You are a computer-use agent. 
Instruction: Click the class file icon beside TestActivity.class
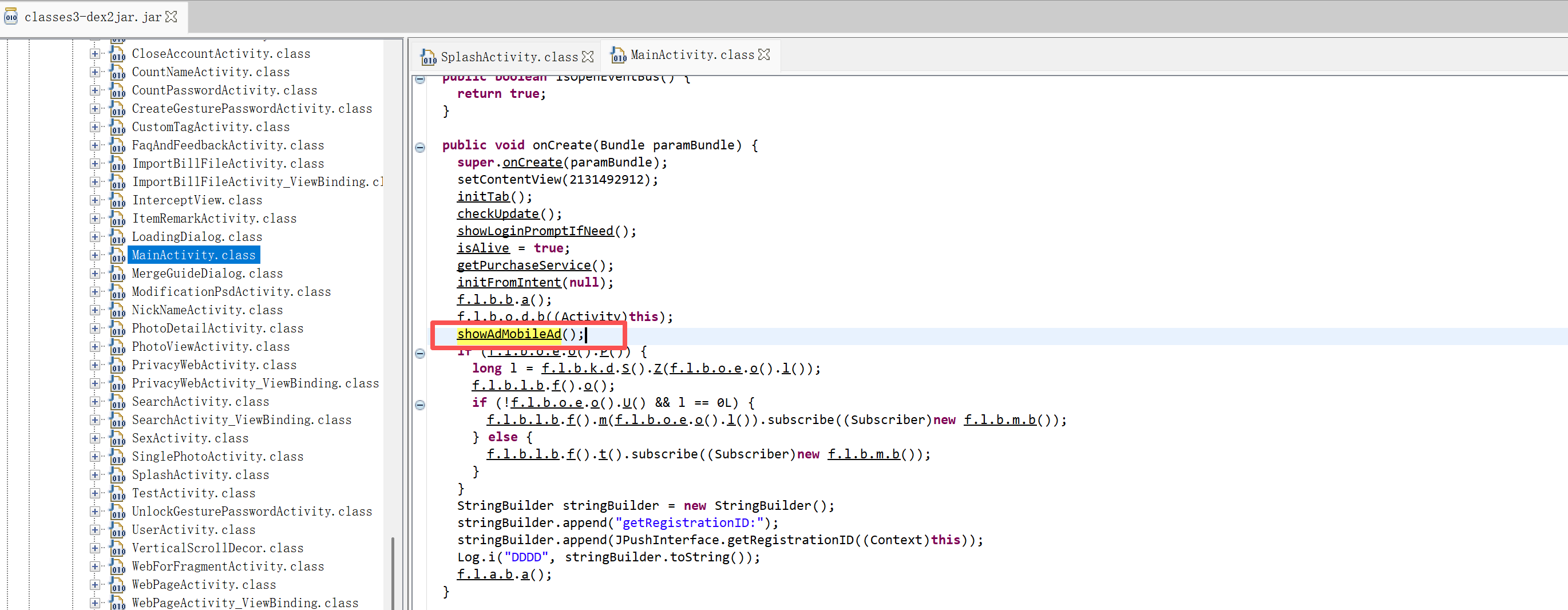tap(117, 494)
